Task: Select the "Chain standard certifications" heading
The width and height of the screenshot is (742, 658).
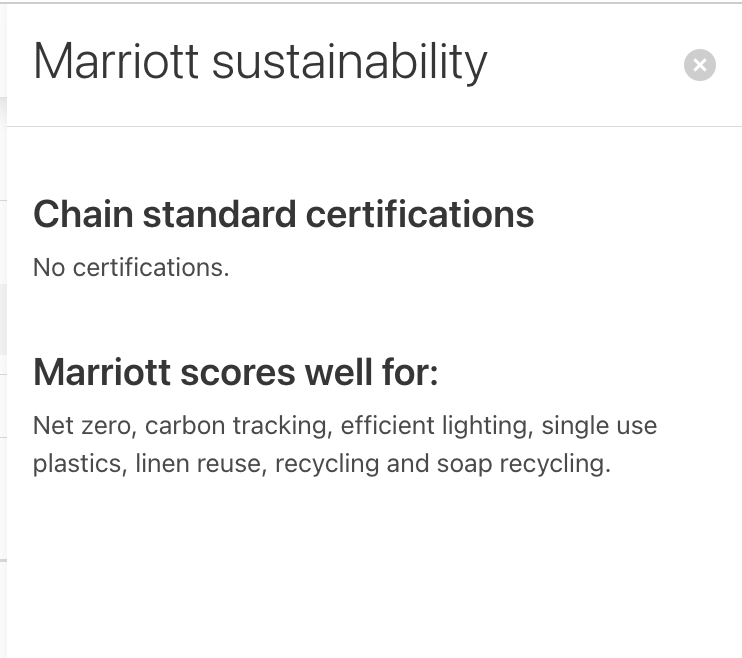Action: click(x=283, y=215)
